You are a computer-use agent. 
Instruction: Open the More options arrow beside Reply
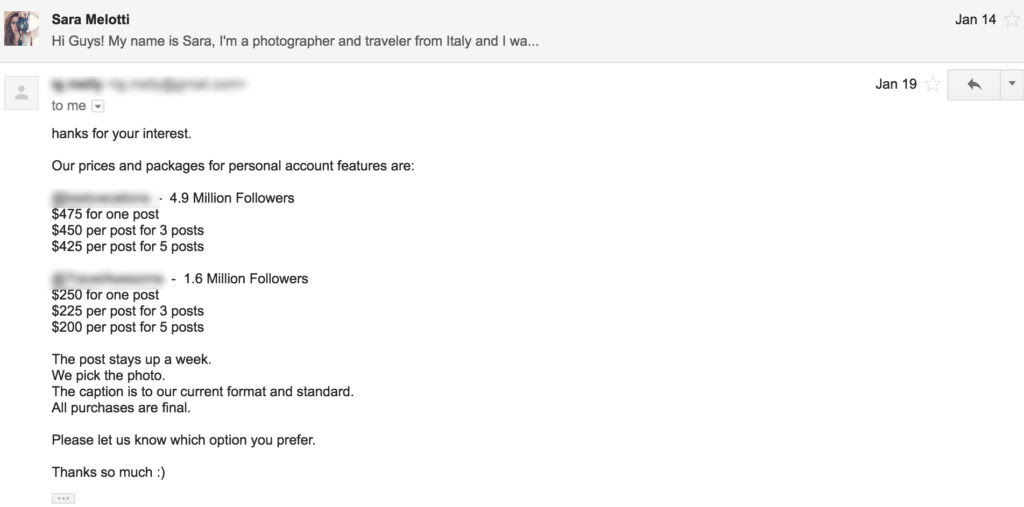[1012, 84]
